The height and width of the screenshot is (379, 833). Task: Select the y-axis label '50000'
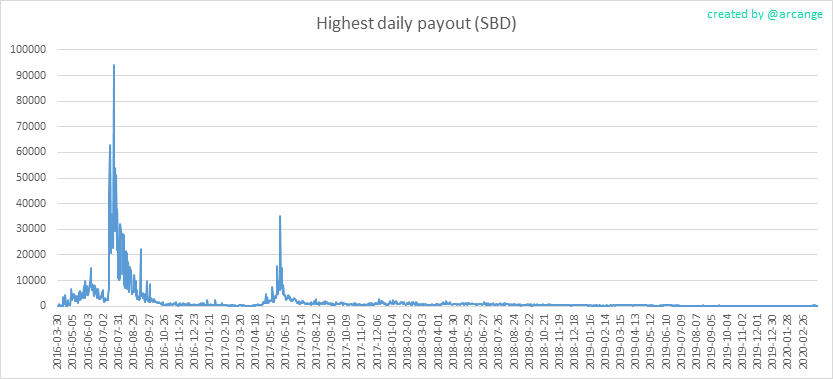click(x=32, y=178)
